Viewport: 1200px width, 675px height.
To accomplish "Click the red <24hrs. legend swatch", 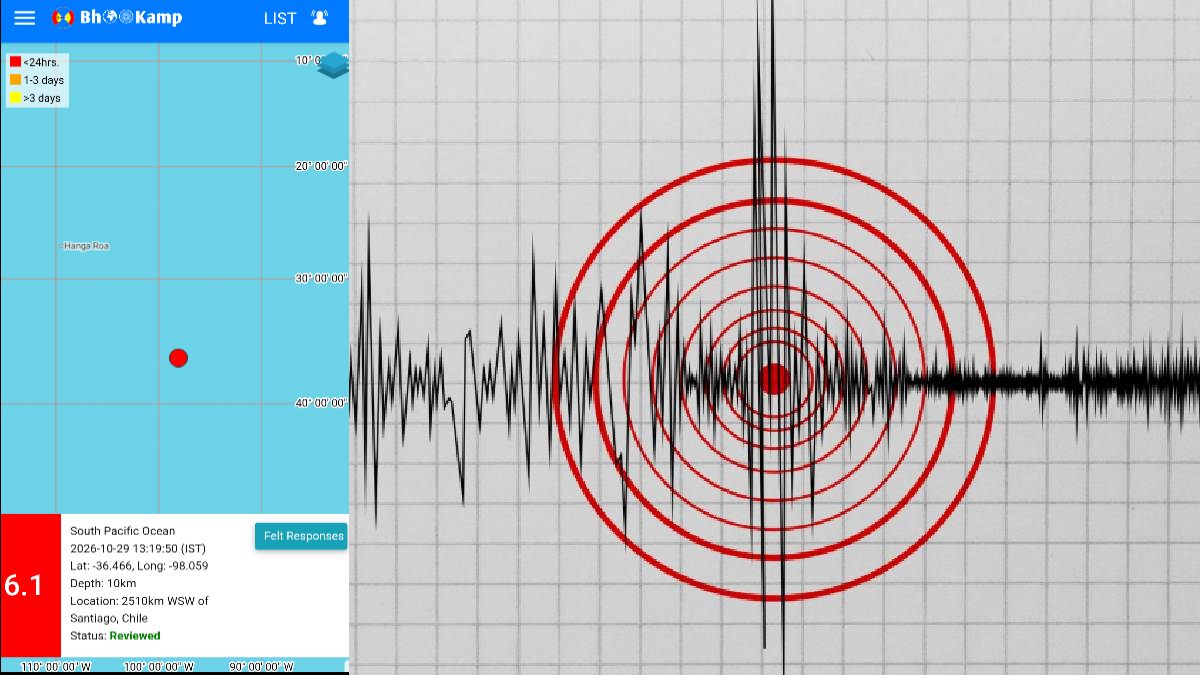I will click(x=15, y=62).
